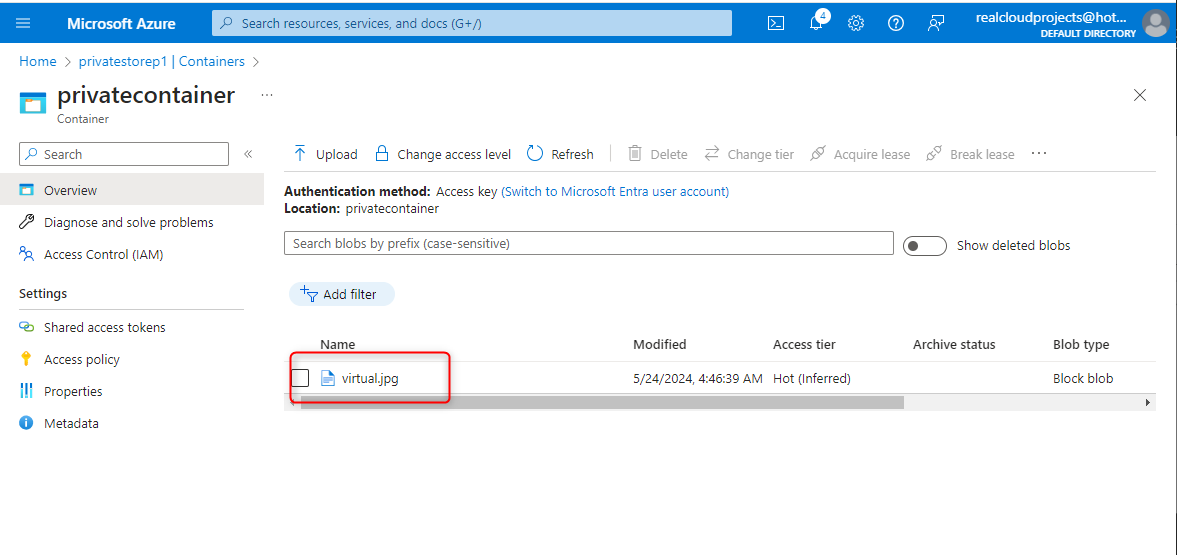Open Access Control (IAM) page
This screenshot has width=1177, height=555.
[x=103, y=254]
